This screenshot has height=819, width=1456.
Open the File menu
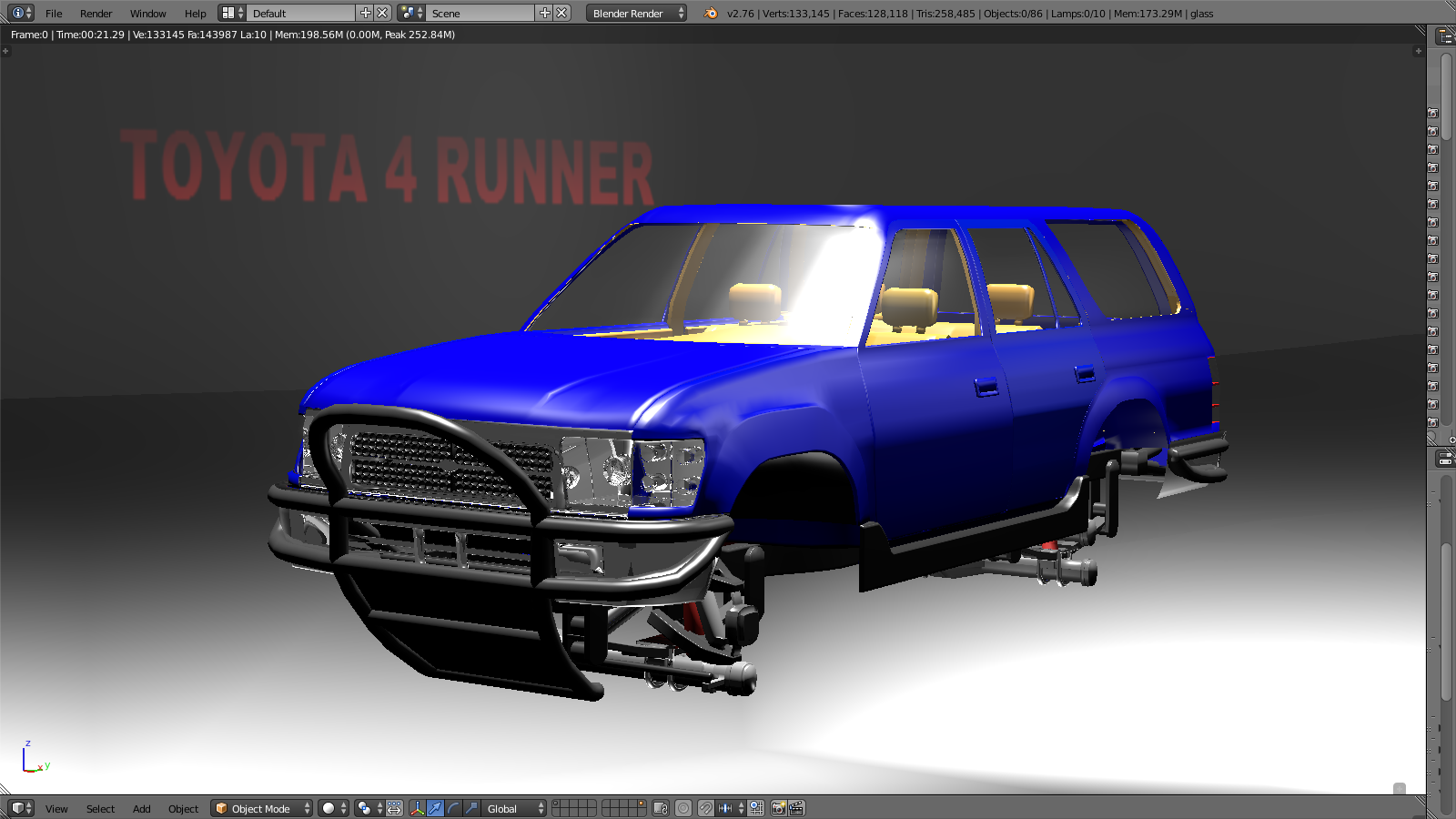(54, 14)
